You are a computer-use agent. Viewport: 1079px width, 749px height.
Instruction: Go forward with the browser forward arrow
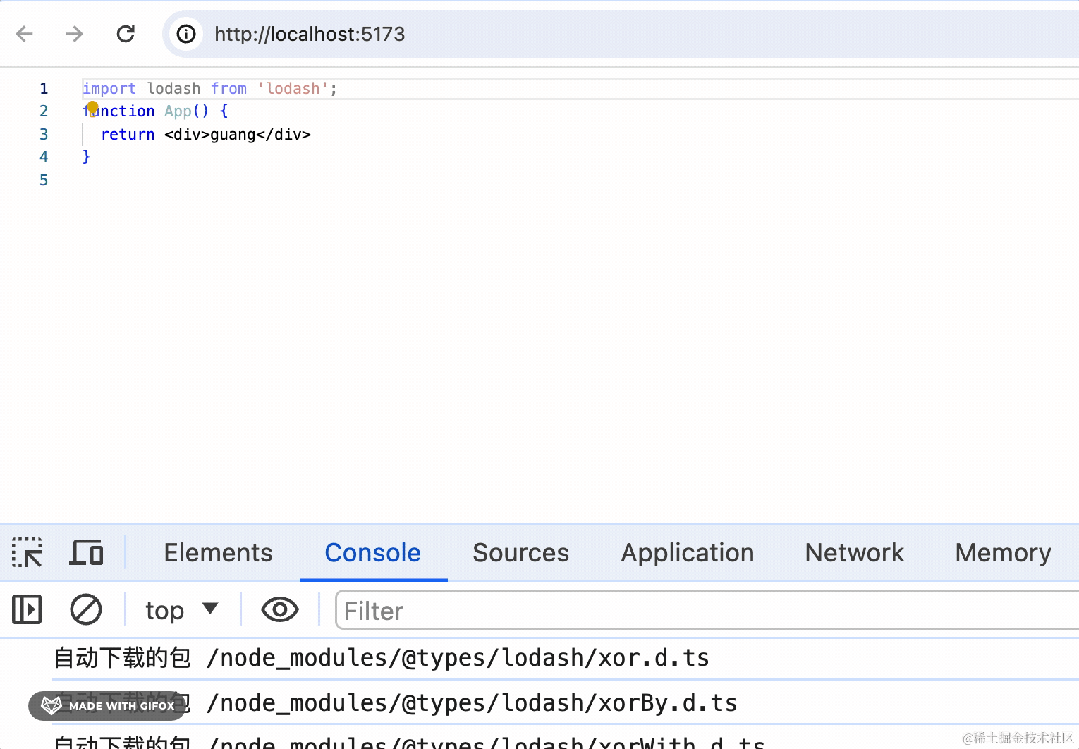click(74, 34)
